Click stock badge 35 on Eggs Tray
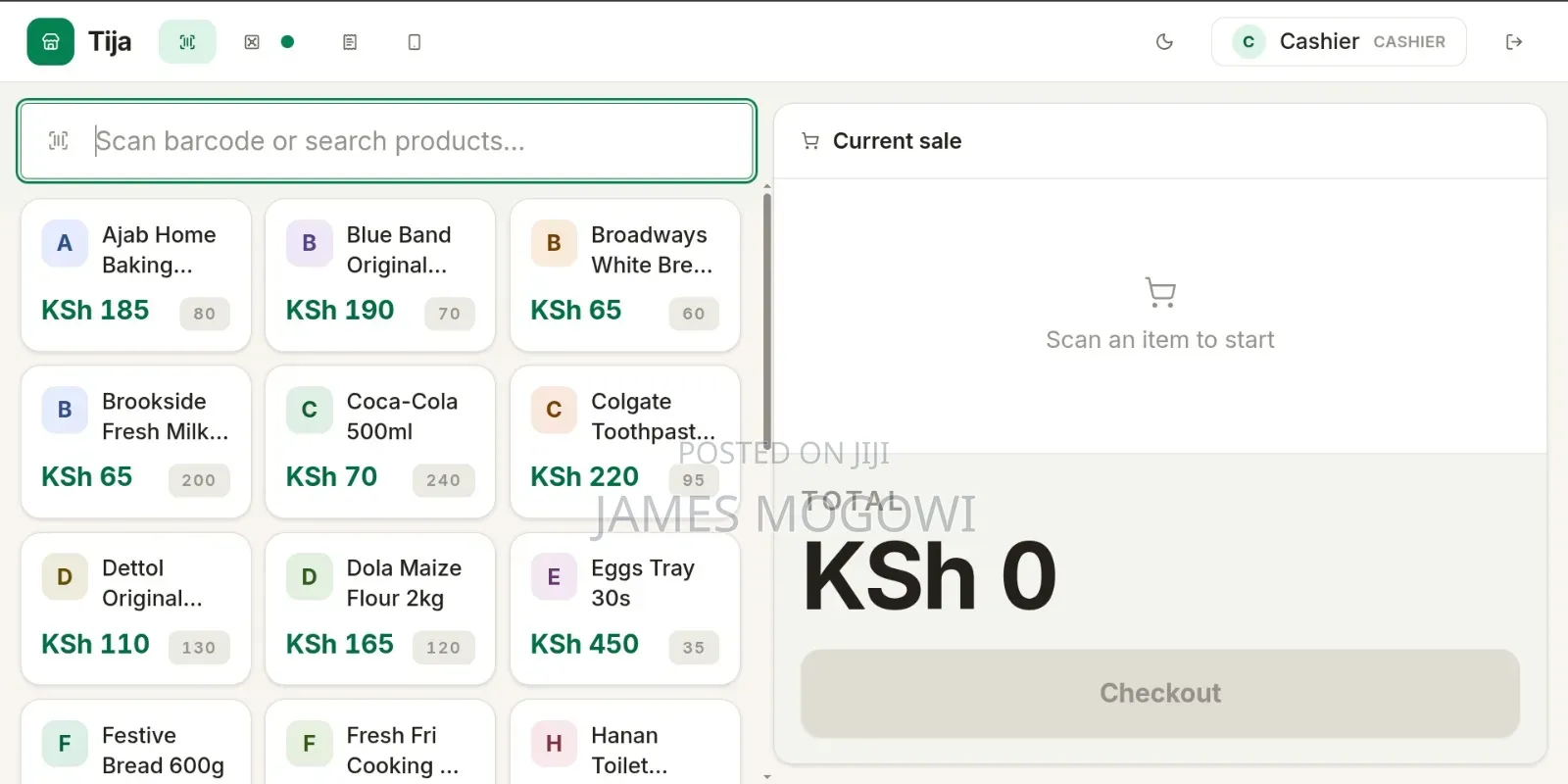 click(x=694, y=648)
